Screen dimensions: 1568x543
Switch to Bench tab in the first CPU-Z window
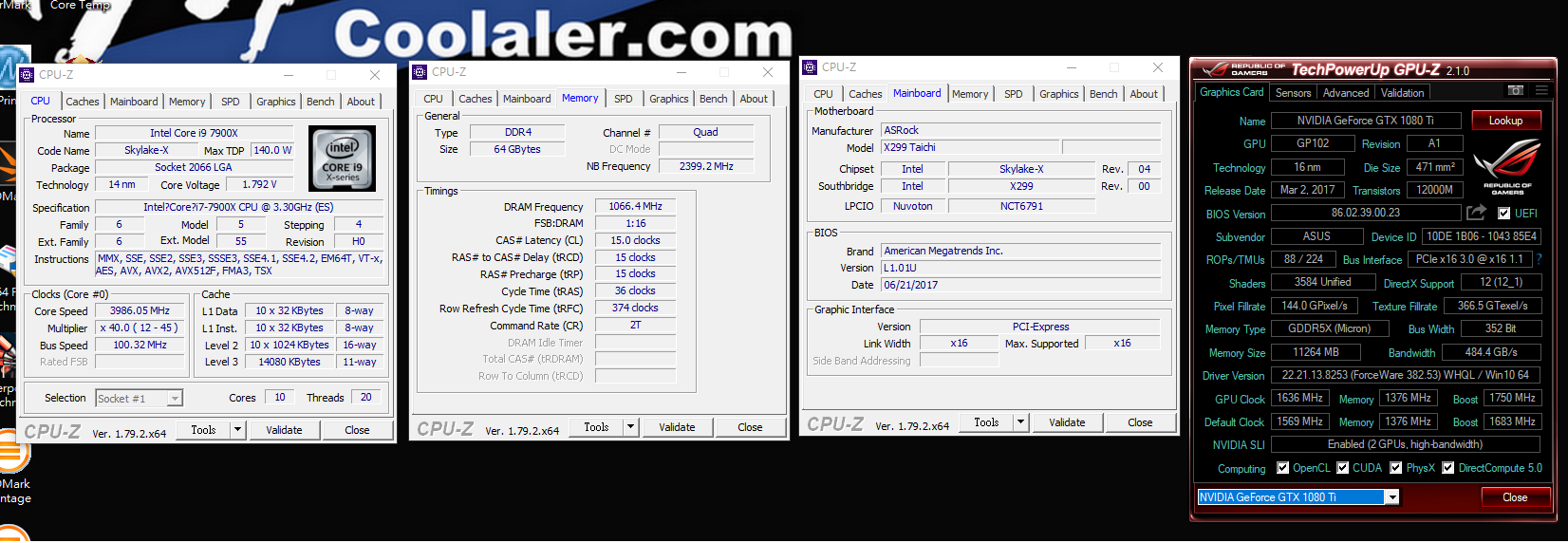click(x=321, y=102)
